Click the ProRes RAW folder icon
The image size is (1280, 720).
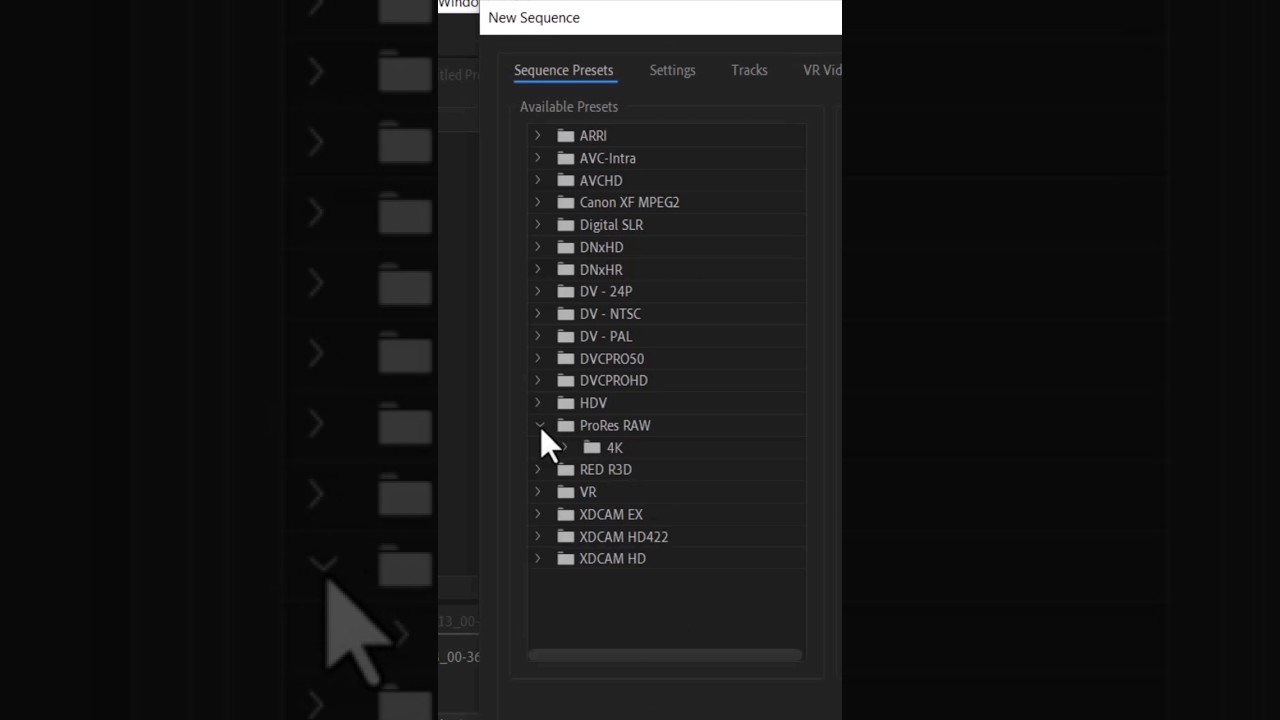tap(565, 425)
